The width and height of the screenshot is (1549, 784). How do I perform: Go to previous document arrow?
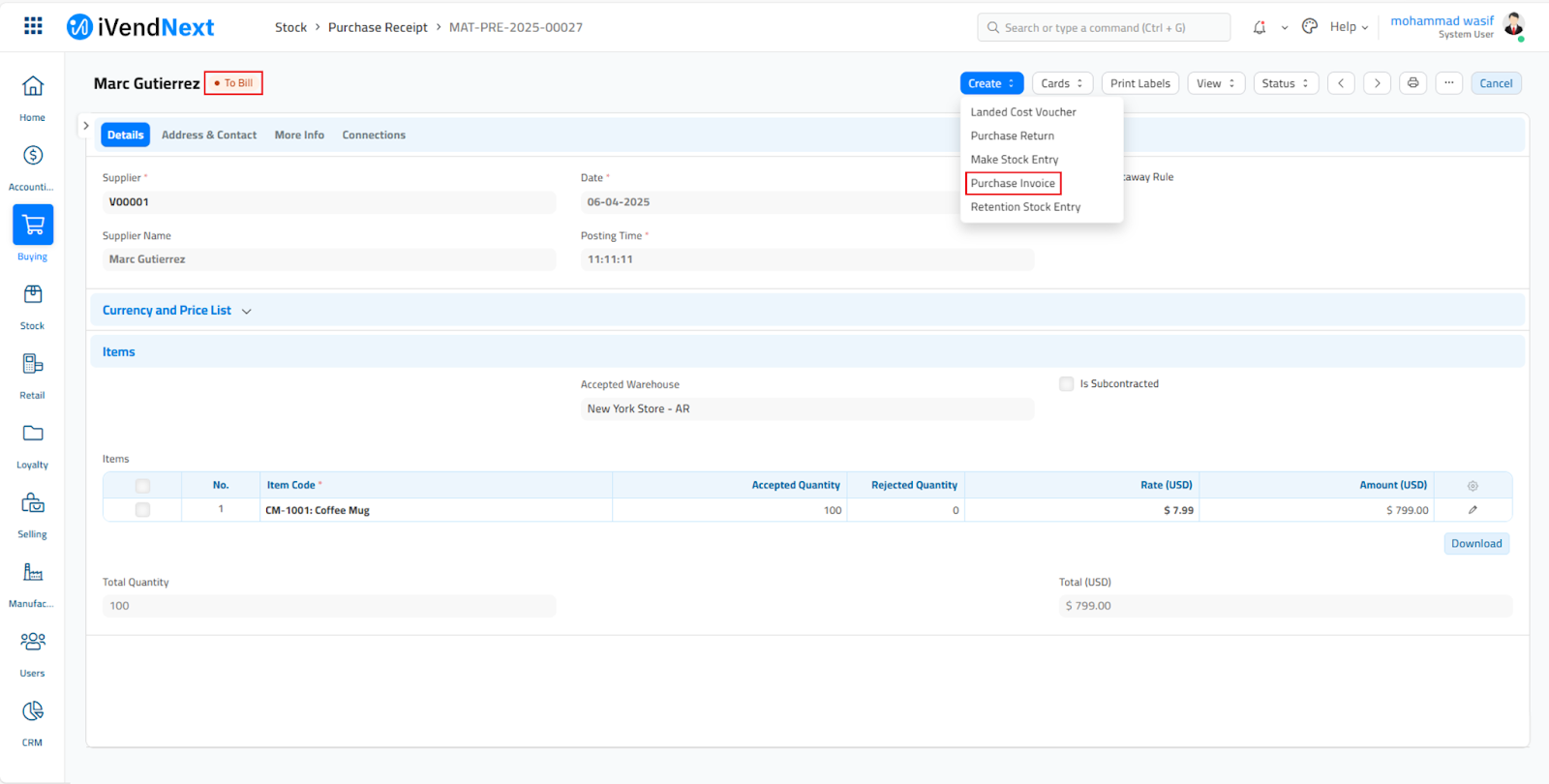coord(1341,83)
